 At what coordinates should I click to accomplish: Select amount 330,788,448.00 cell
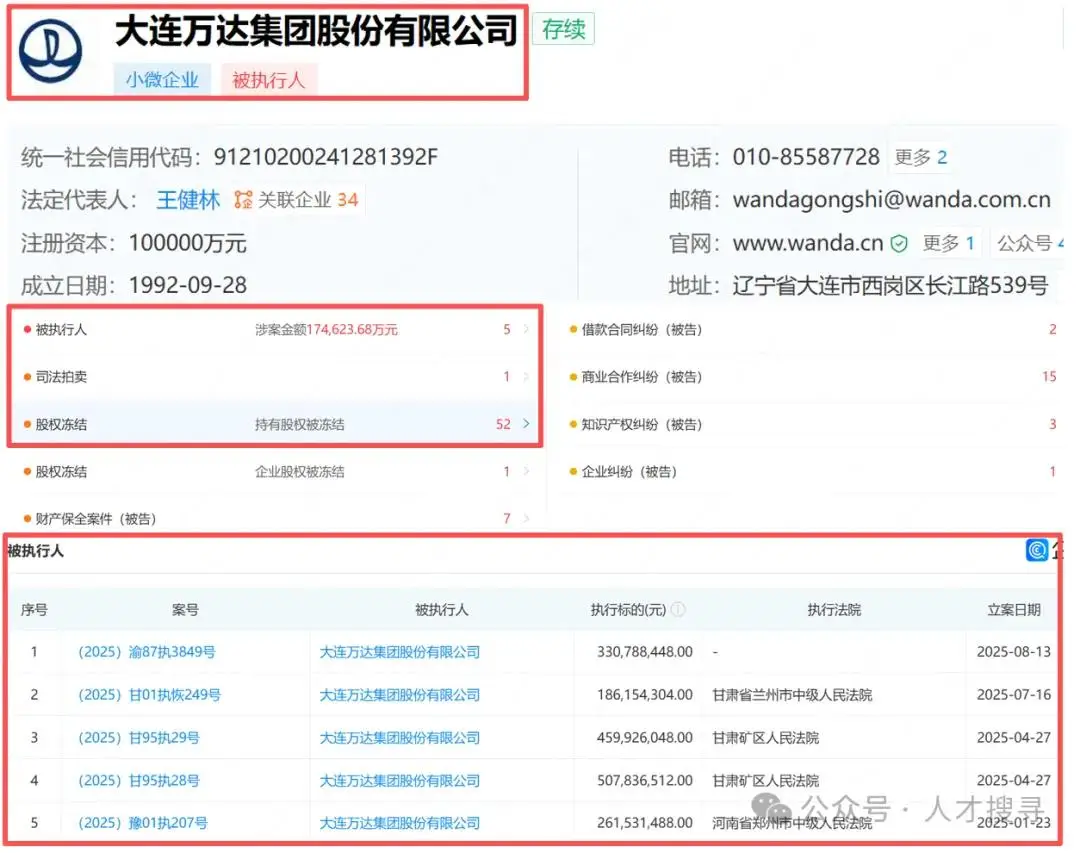(645, 652)
